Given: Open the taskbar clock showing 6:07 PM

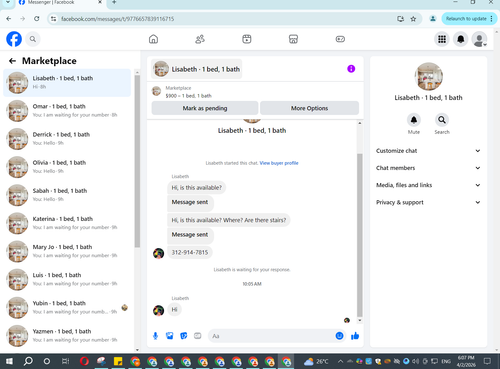Looking at the screenshot, I should tap(466, 361).
